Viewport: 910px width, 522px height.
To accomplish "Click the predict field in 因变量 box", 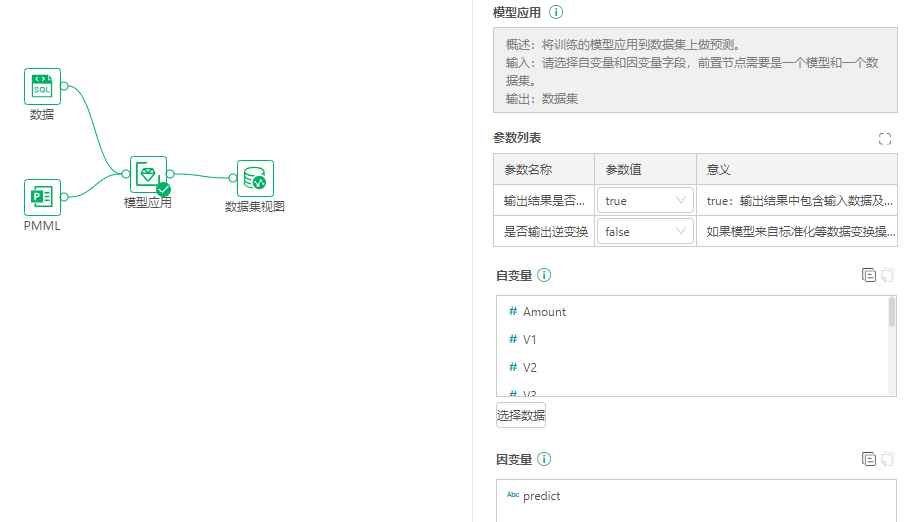I will tap(541, 496).
